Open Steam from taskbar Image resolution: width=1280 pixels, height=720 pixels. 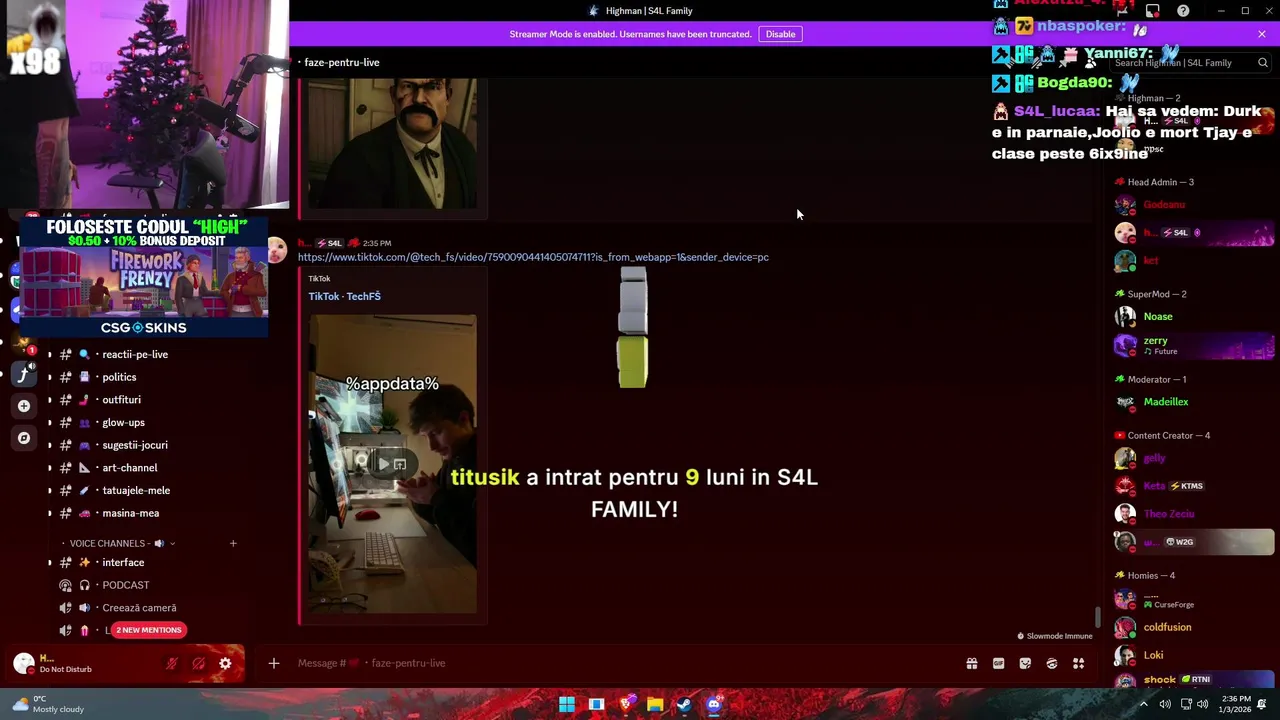coord(684,704)
